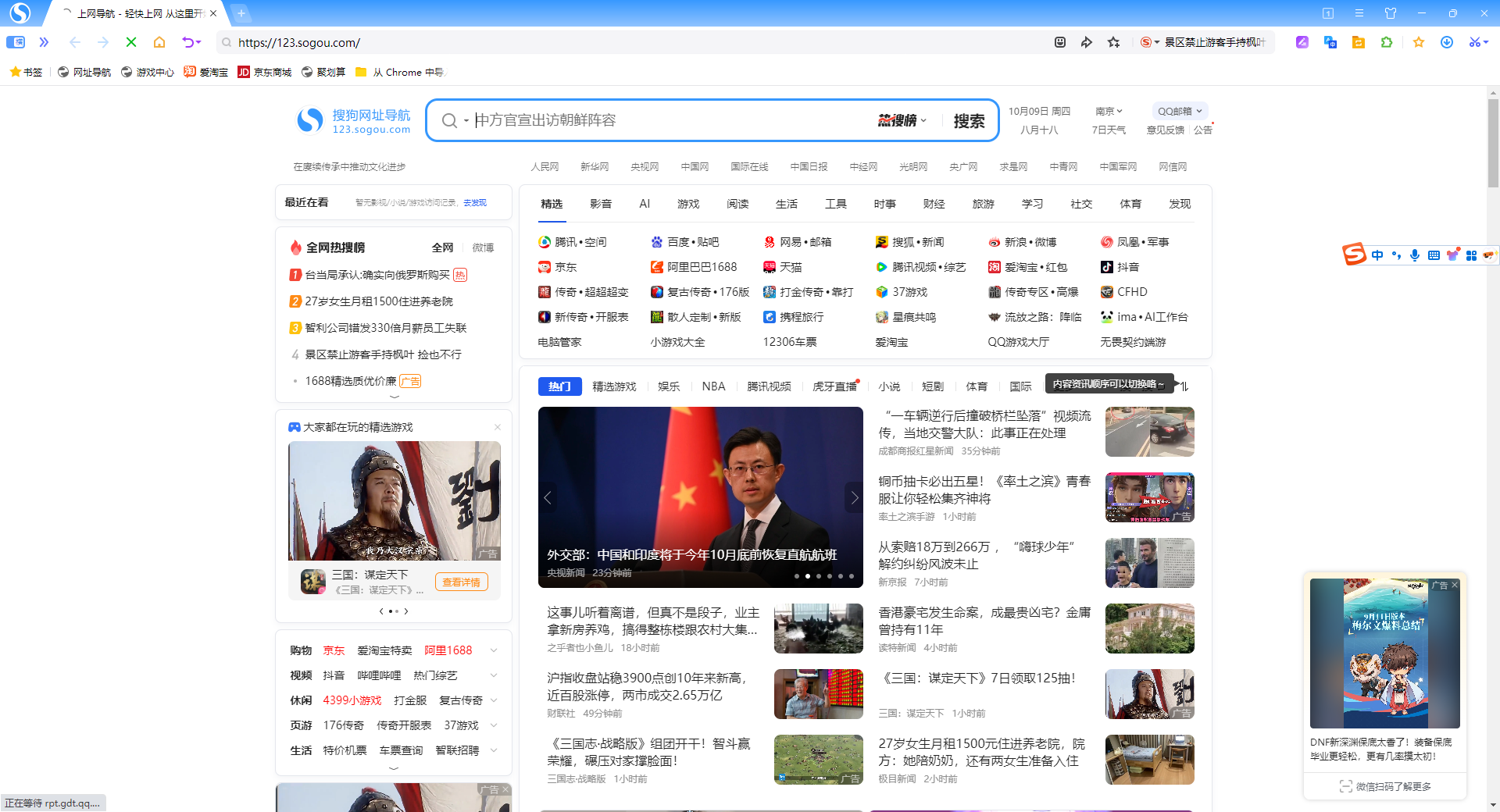Toggle the bookmark star in address bar
The image size is (1500, 812).
(1114, 42)
